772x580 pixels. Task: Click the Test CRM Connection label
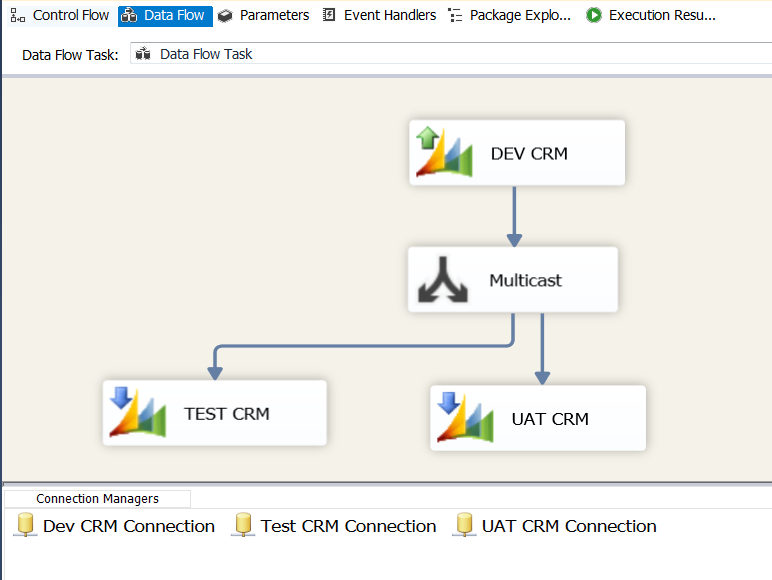coord(348,526)
